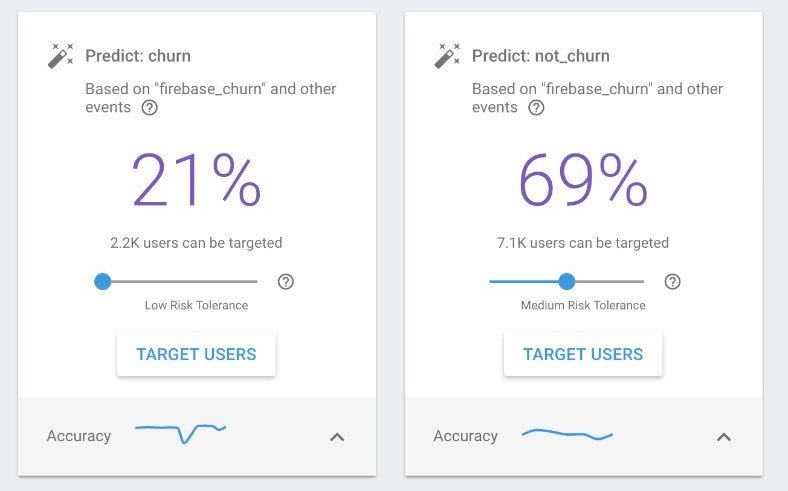Collapse the Accuracy section in the churn card
Screen dimensions: 788x491
pos(337,437)
